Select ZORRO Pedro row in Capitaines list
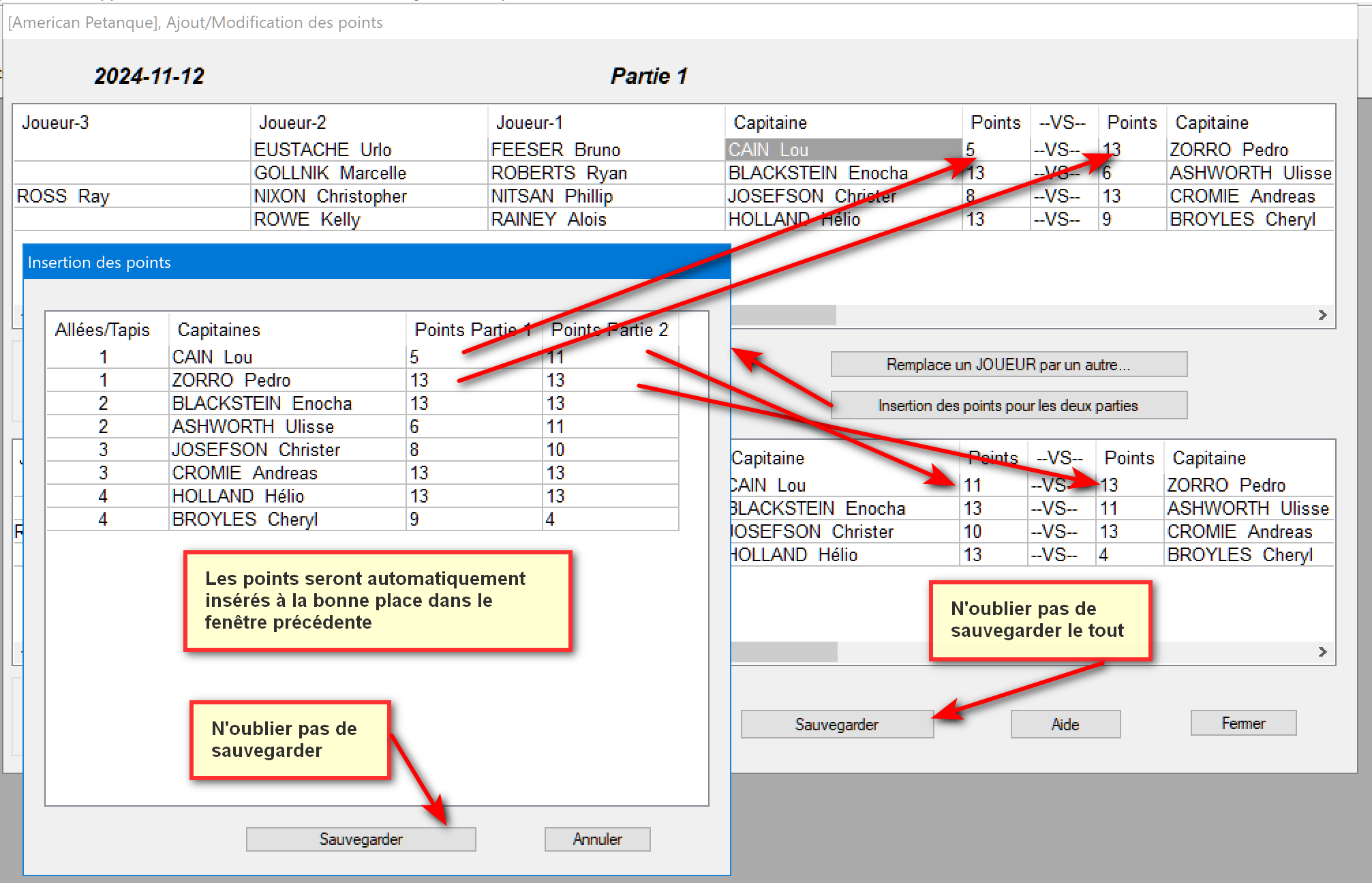This screenshot has height=883, width=1372. point(286,380)
